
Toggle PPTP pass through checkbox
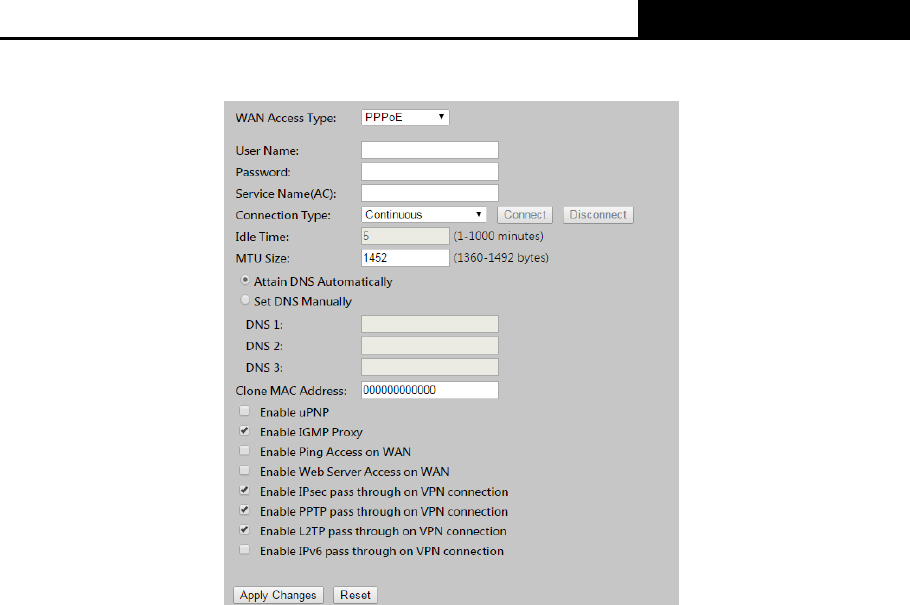tap(244, 510)
